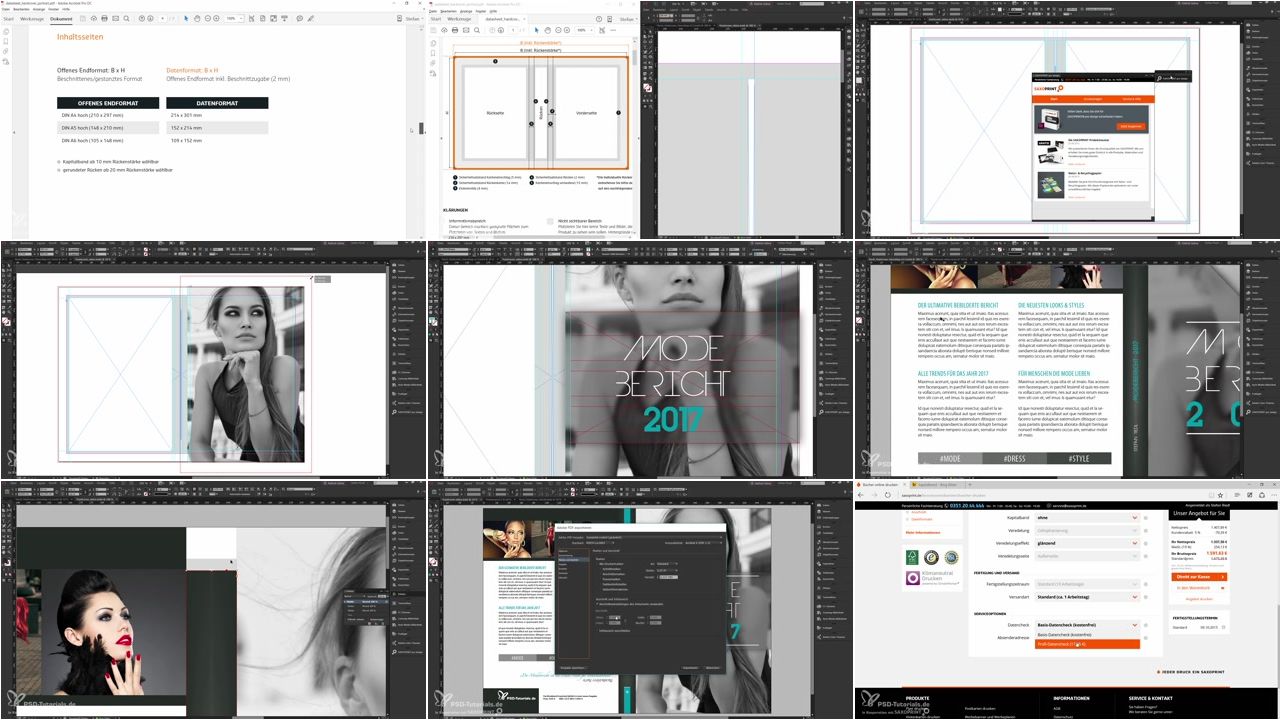Click Mehr Informationen link in browser sidebar
Viewport: 1281px width, 720px height.
coord(923,533)
